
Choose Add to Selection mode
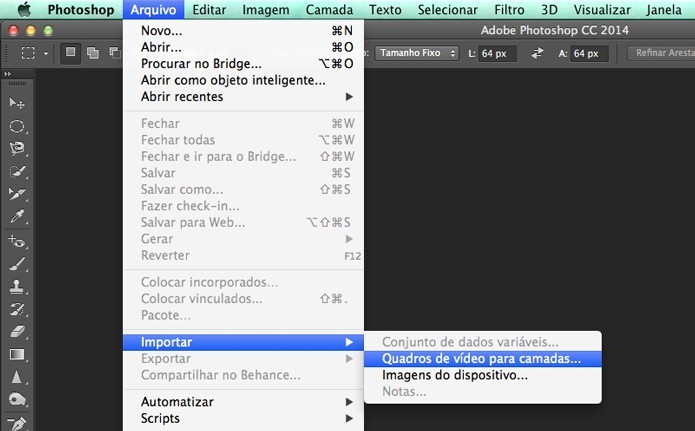coord(93,53)
